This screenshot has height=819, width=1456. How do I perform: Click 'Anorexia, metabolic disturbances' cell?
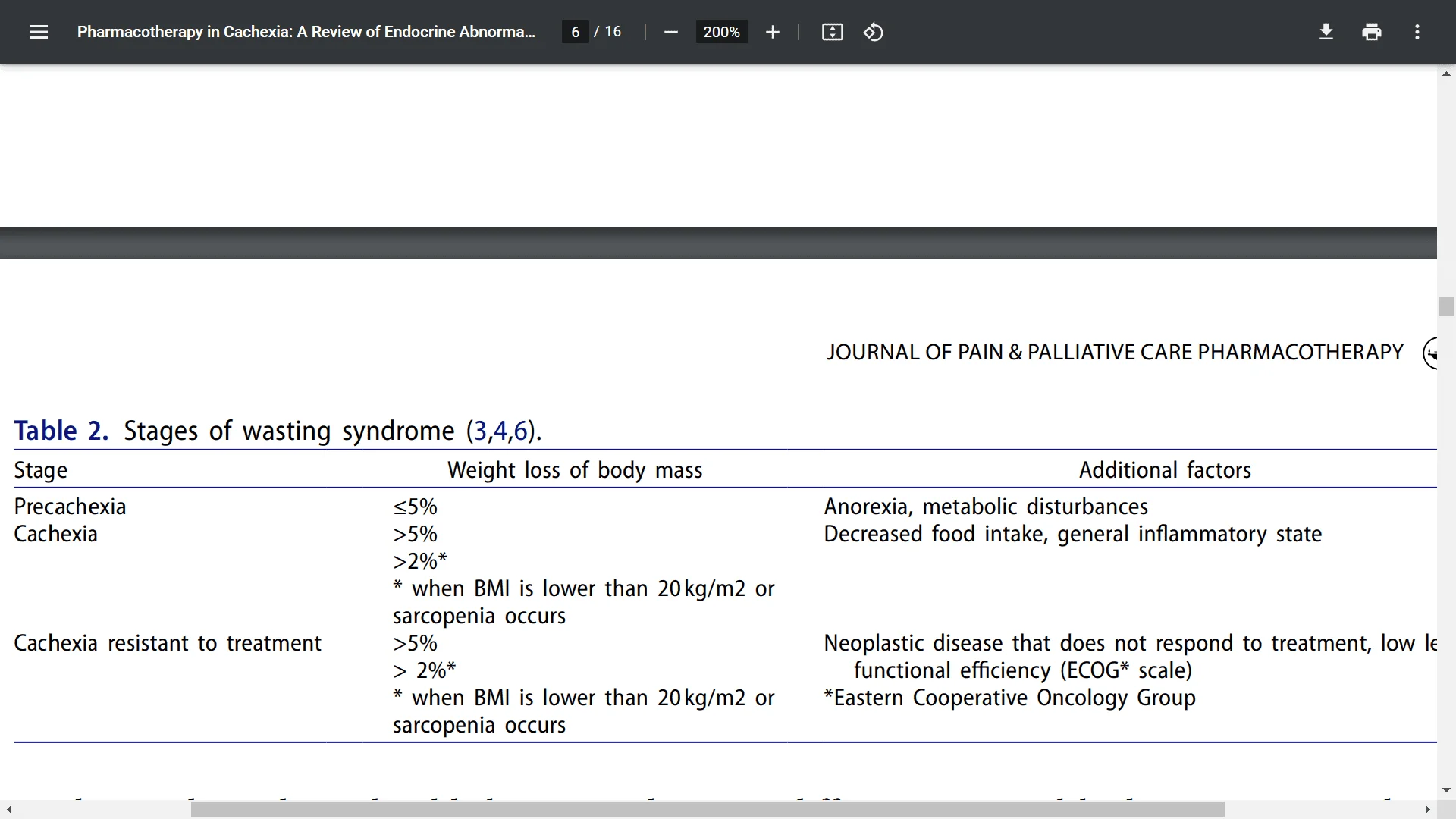coord(986,507)
